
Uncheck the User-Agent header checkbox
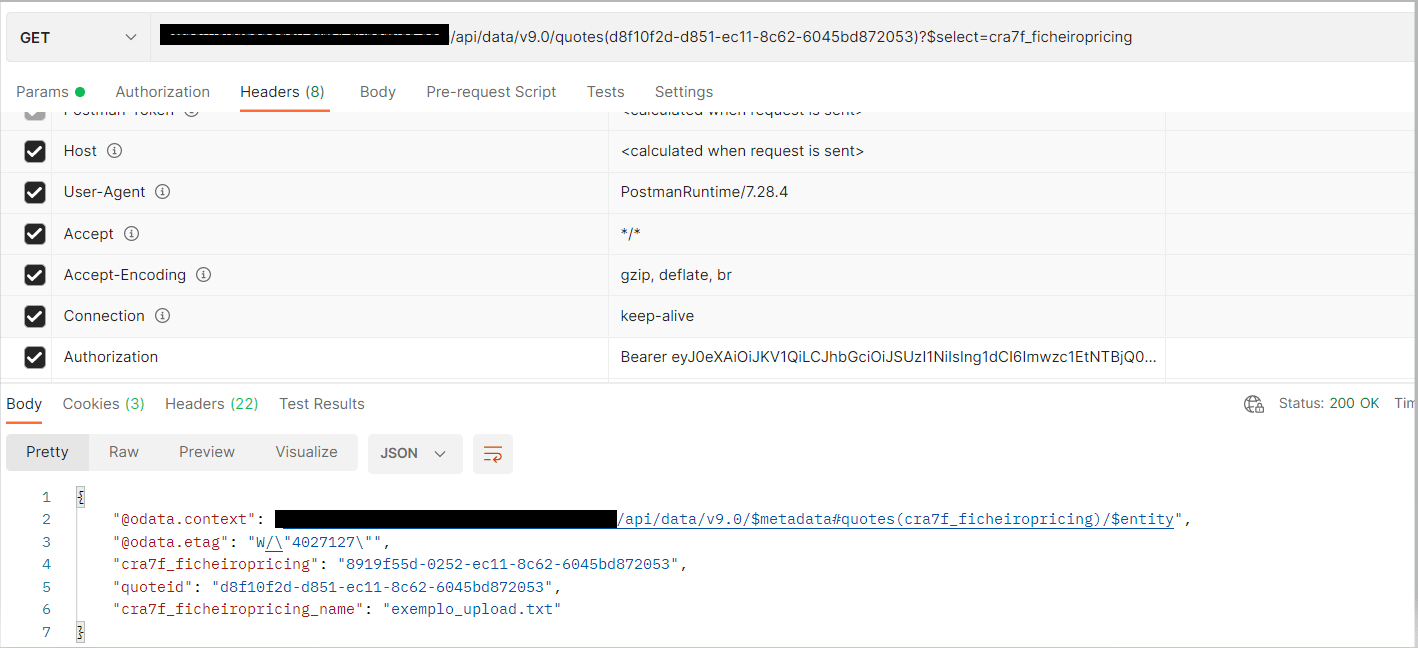coord(35,192)
